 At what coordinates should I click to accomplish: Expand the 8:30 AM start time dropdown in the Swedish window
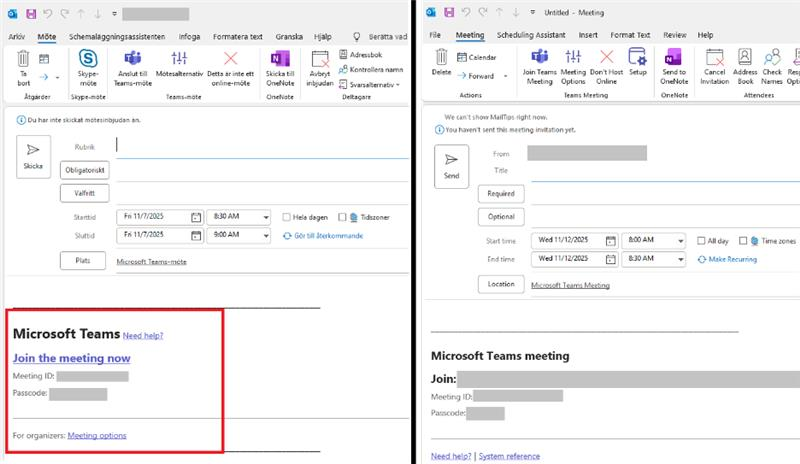tap(266, 217)
